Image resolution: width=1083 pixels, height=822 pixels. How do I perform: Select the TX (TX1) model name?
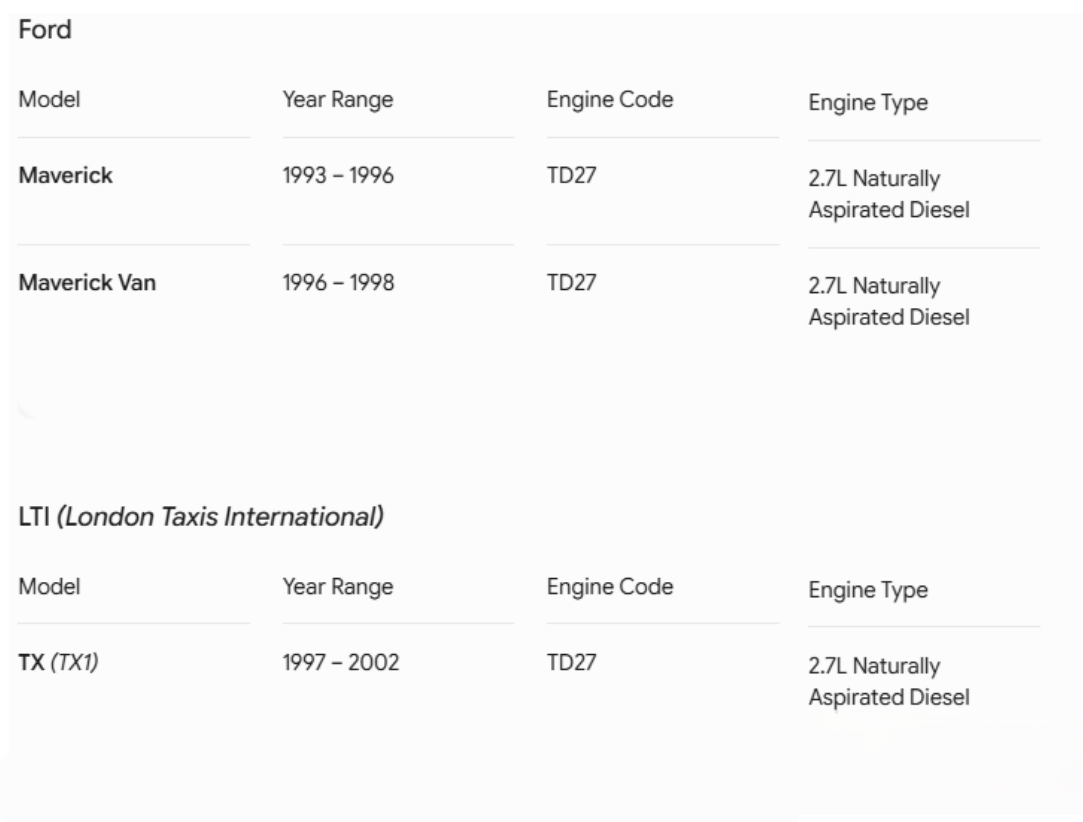click(x=59, y=662)
